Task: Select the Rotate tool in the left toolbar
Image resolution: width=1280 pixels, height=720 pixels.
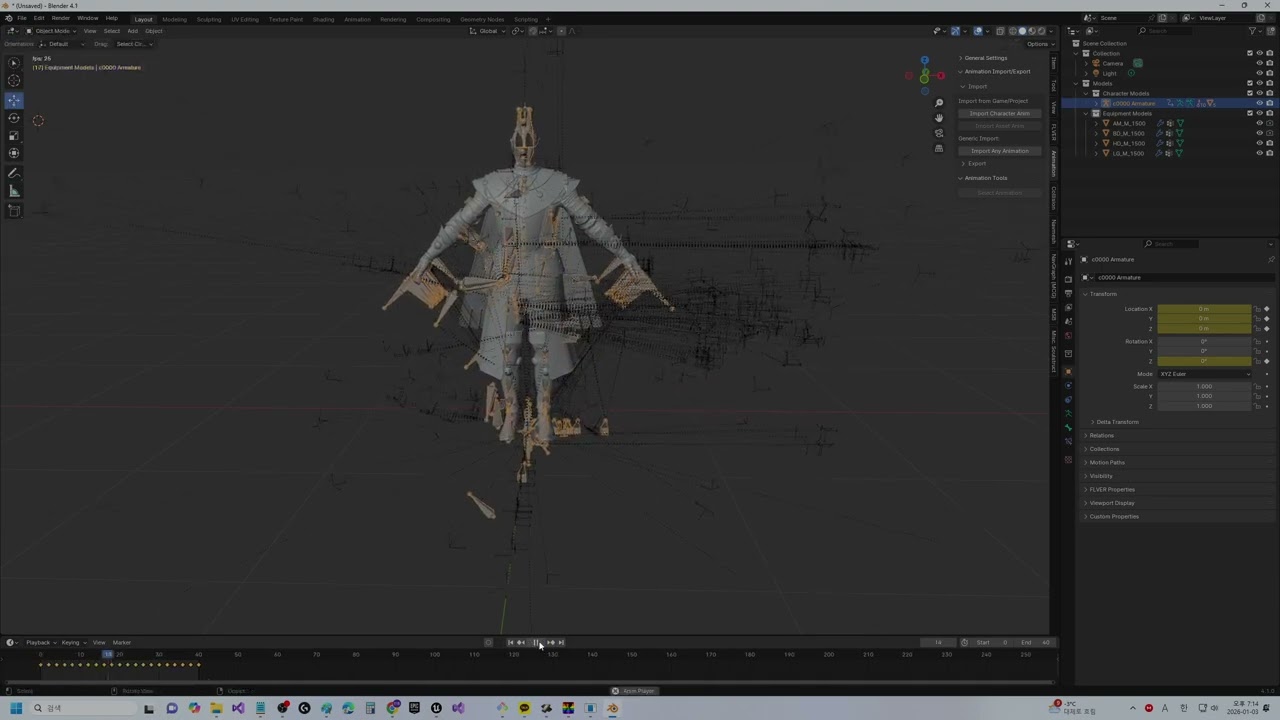Action: [14, 118]
